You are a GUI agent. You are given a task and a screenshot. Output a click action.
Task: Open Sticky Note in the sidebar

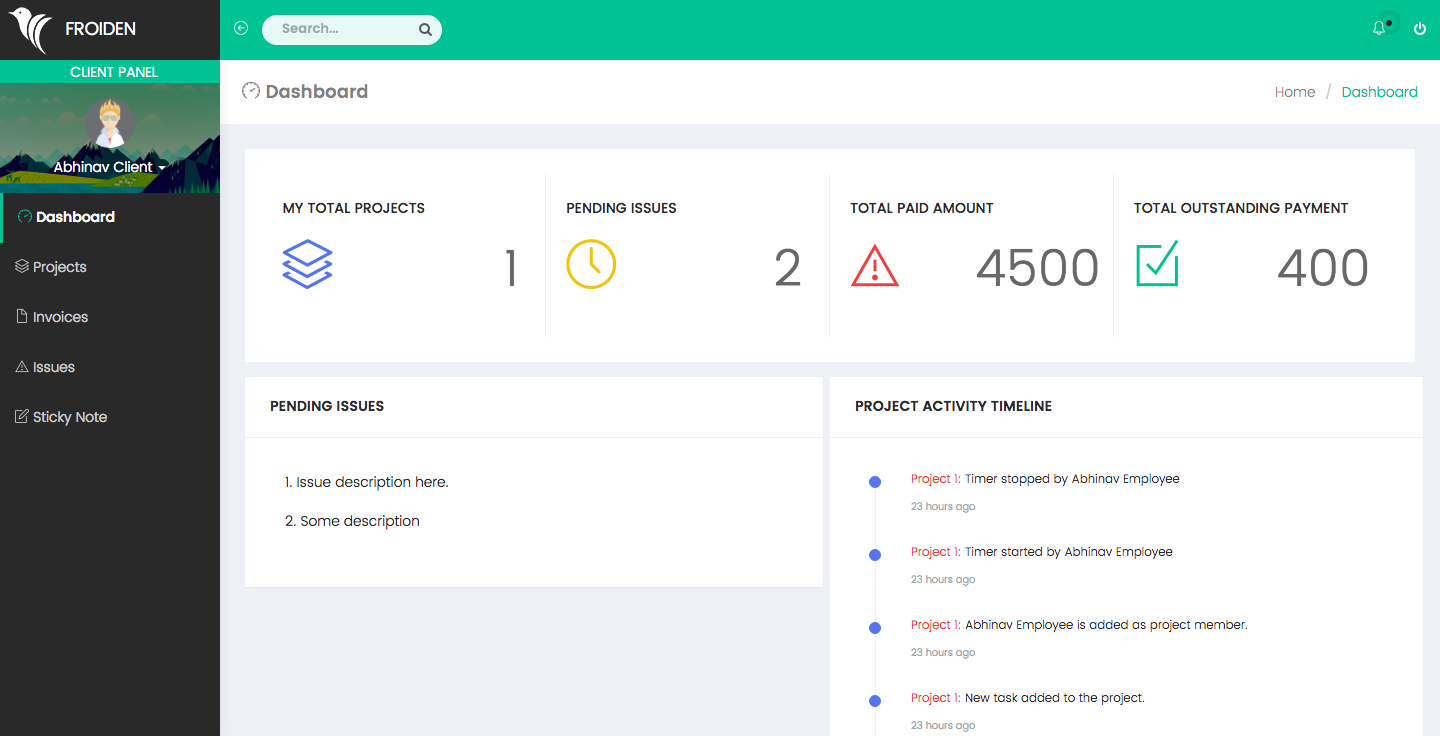[69, 417]
